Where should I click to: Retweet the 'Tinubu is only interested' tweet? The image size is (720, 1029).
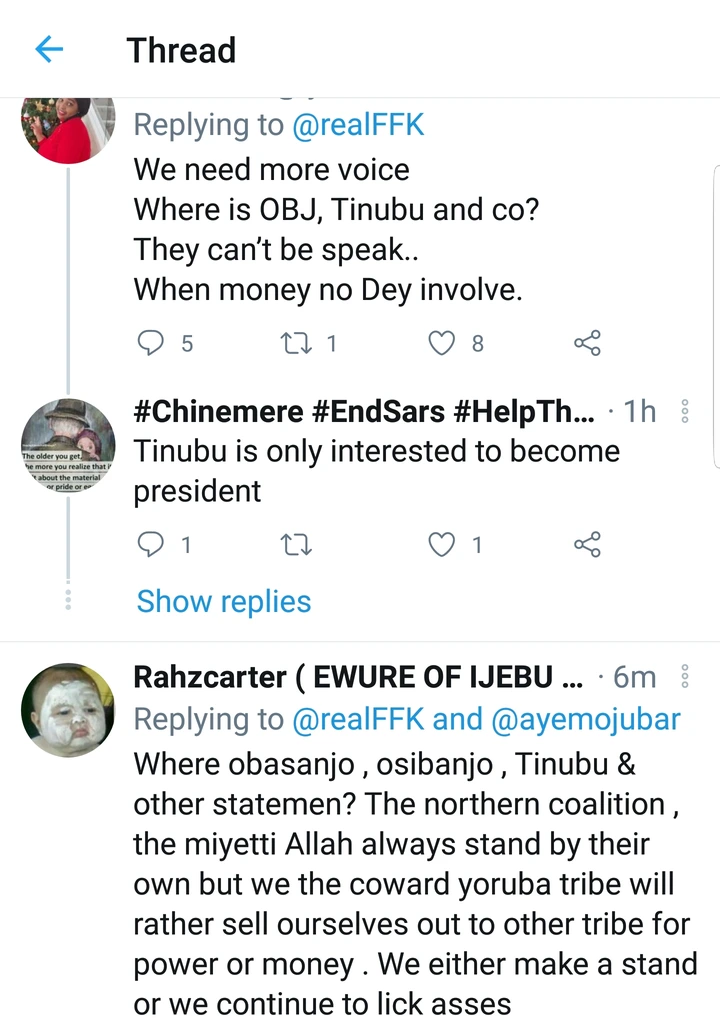click(297, 544)
